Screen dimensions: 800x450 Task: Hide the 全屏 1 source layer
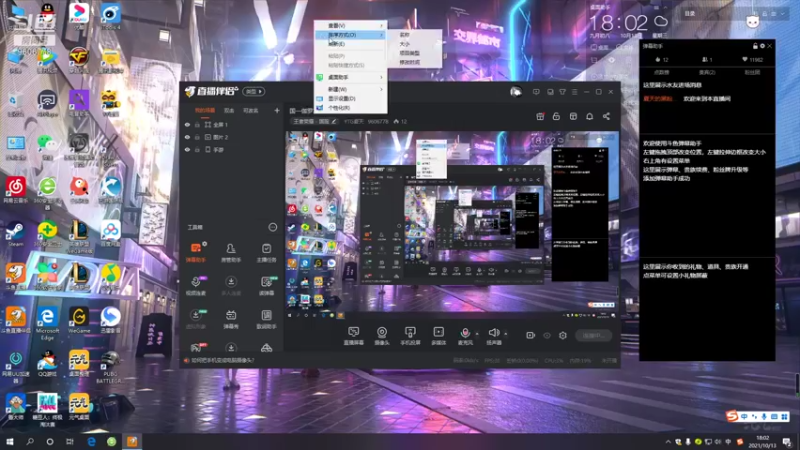[187, 124]
